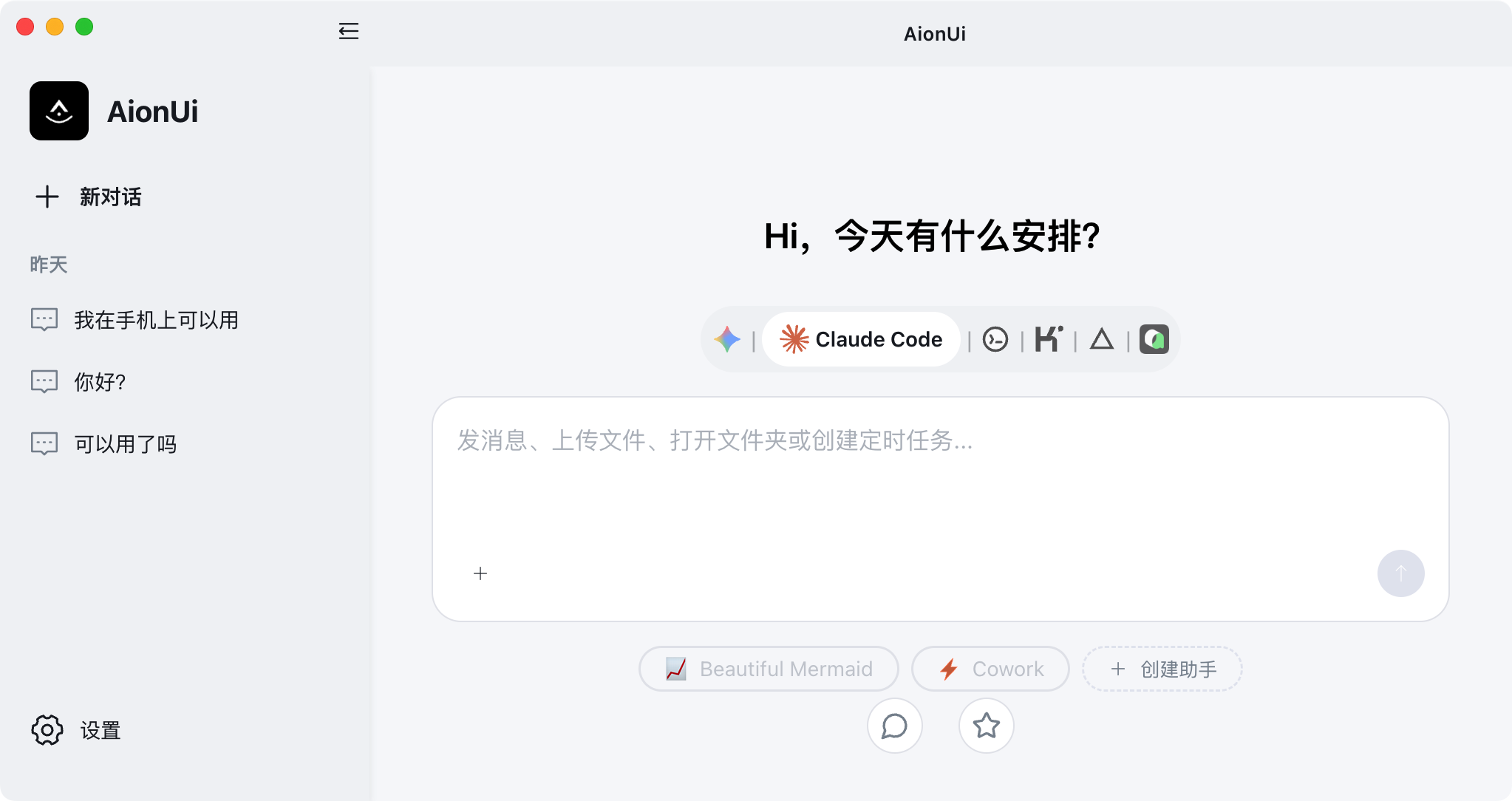Select the Gemini sparkle agent icon

(727, 339)
